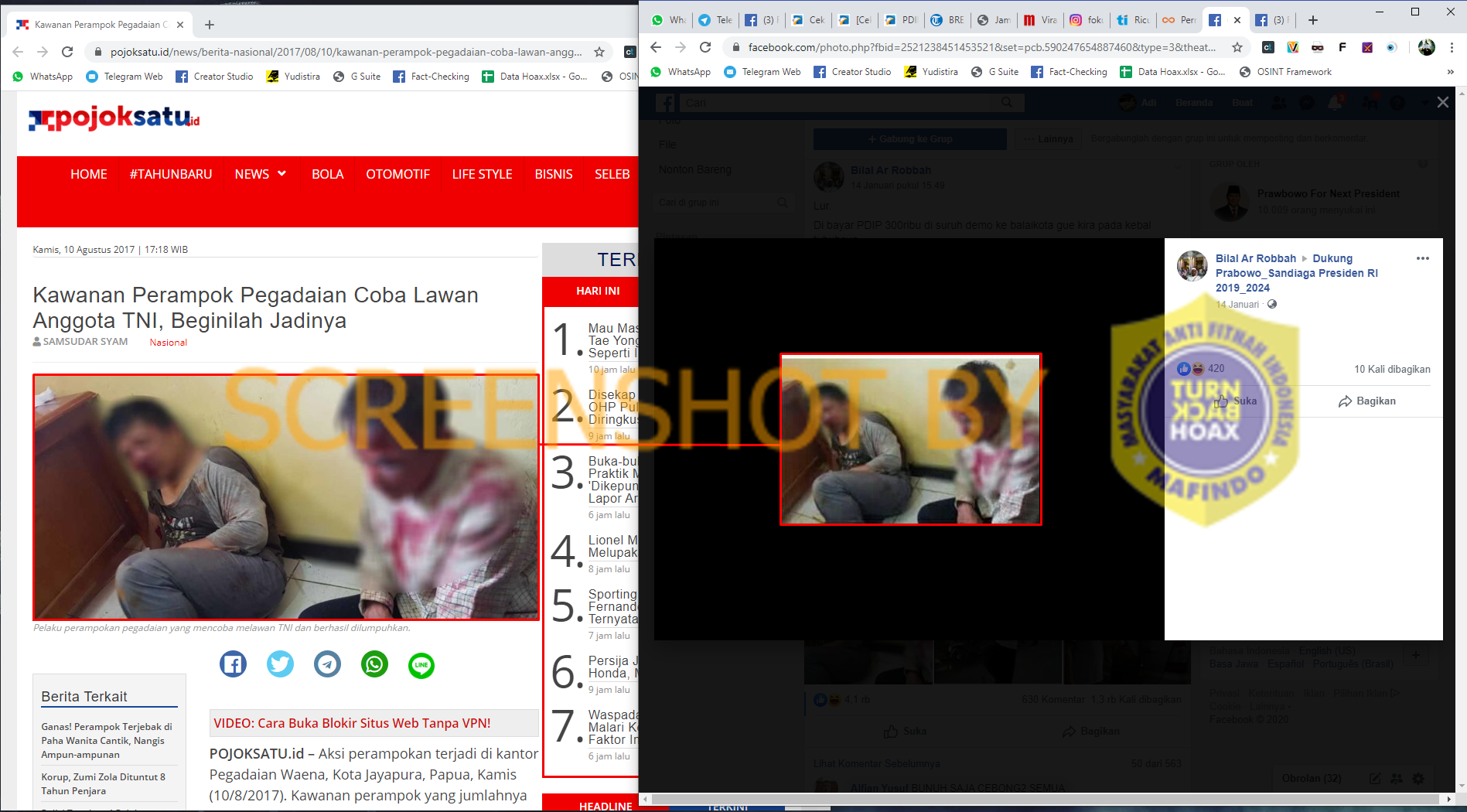Click the pojoksatu URL address bar

click(346, 52)
